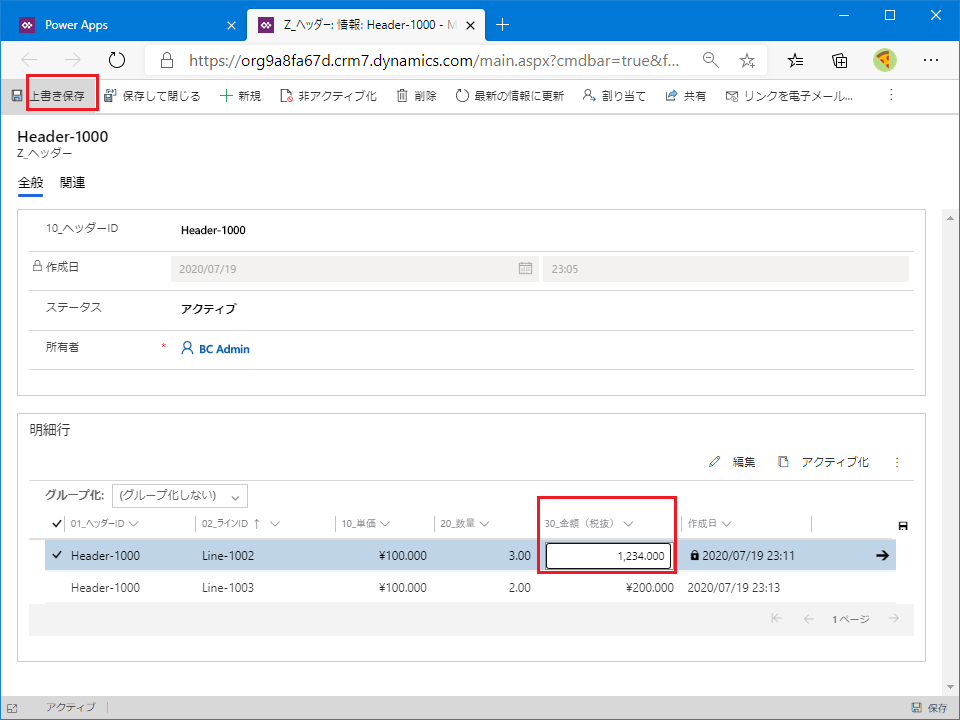Viewport: 960px width, 720px height.
Task: Open the subgrid more commands menu
Action: point(897,462)
